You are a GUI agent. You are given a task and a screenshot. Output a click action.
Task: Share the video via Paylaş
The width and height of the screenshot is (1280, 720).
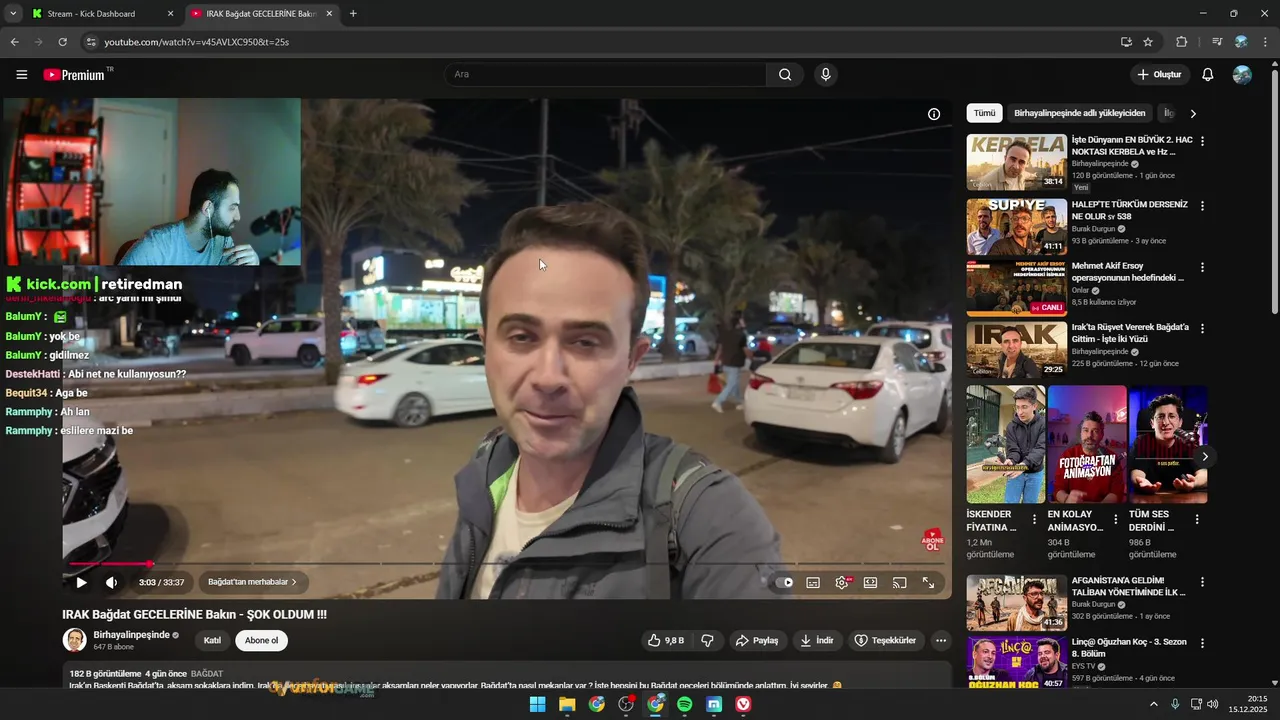757,640
